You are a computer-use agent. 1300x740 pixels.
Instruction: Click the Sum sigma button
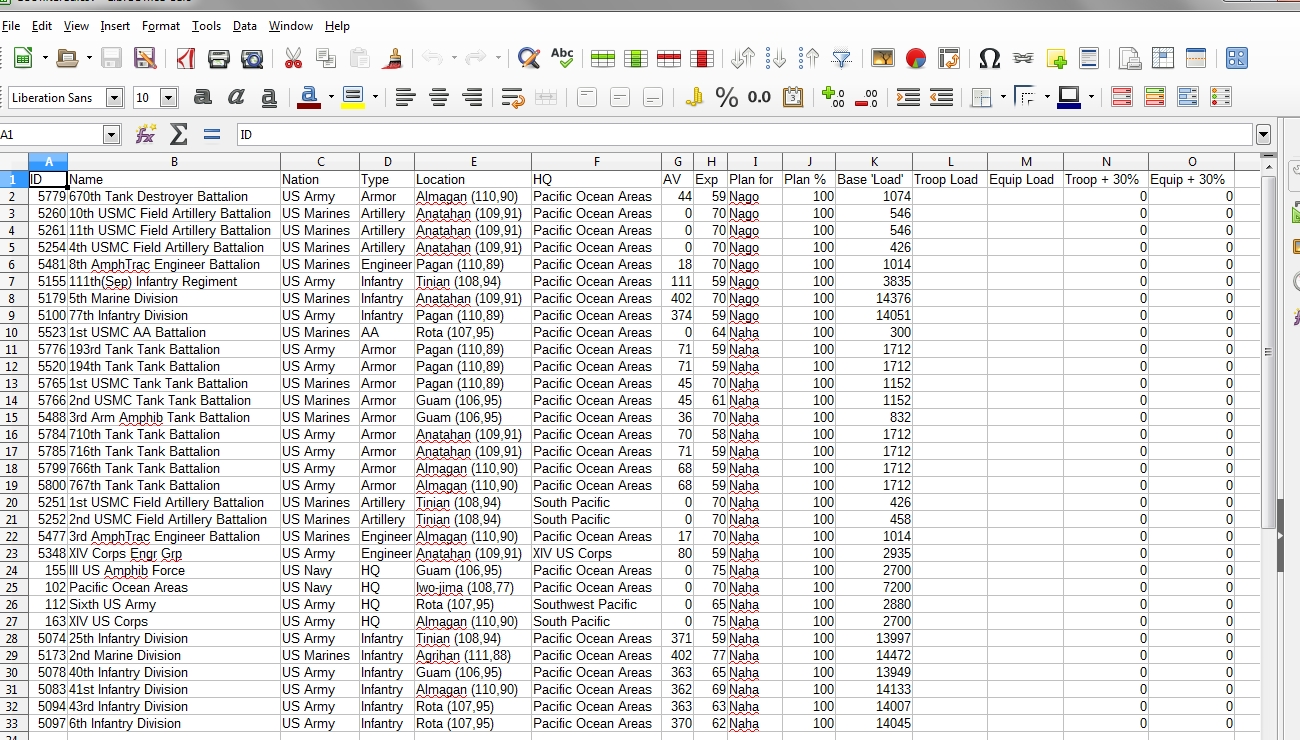180,133
